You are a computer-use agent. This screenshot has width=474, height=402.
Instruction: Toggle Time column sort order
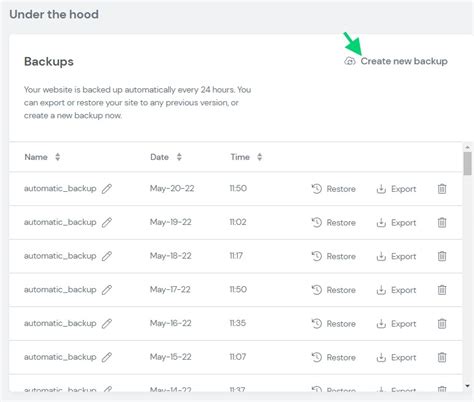259,157
